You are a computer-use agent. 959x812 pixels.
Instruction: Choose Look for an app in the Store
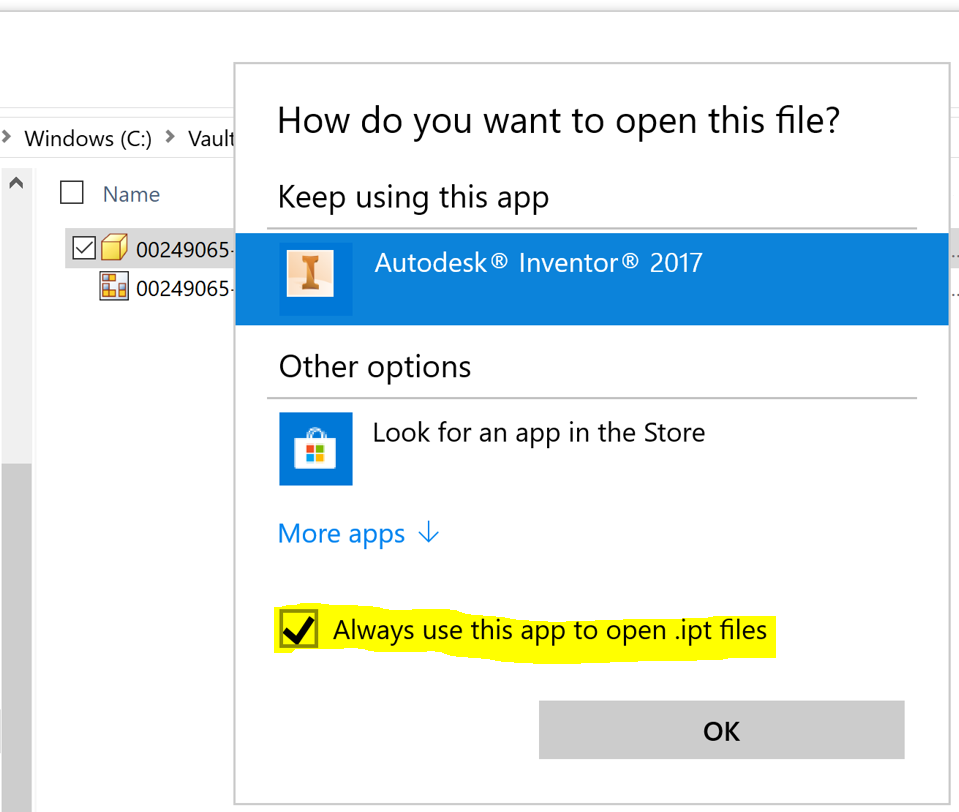click(538, 433)
